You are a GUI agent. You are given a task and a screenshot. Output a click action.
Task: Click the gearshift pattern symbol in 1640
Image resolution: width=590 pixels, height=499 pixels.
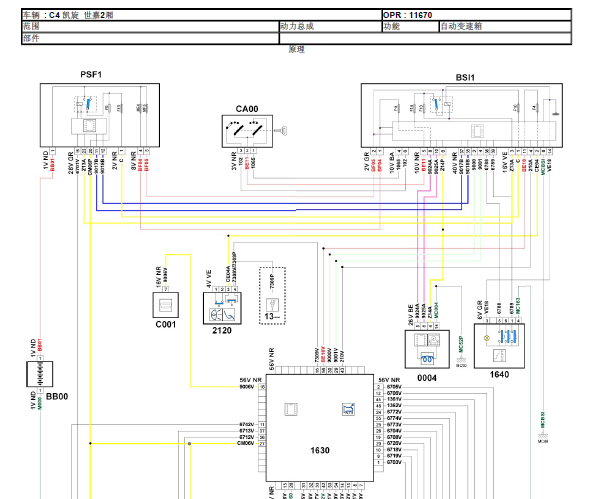point(499,355)
